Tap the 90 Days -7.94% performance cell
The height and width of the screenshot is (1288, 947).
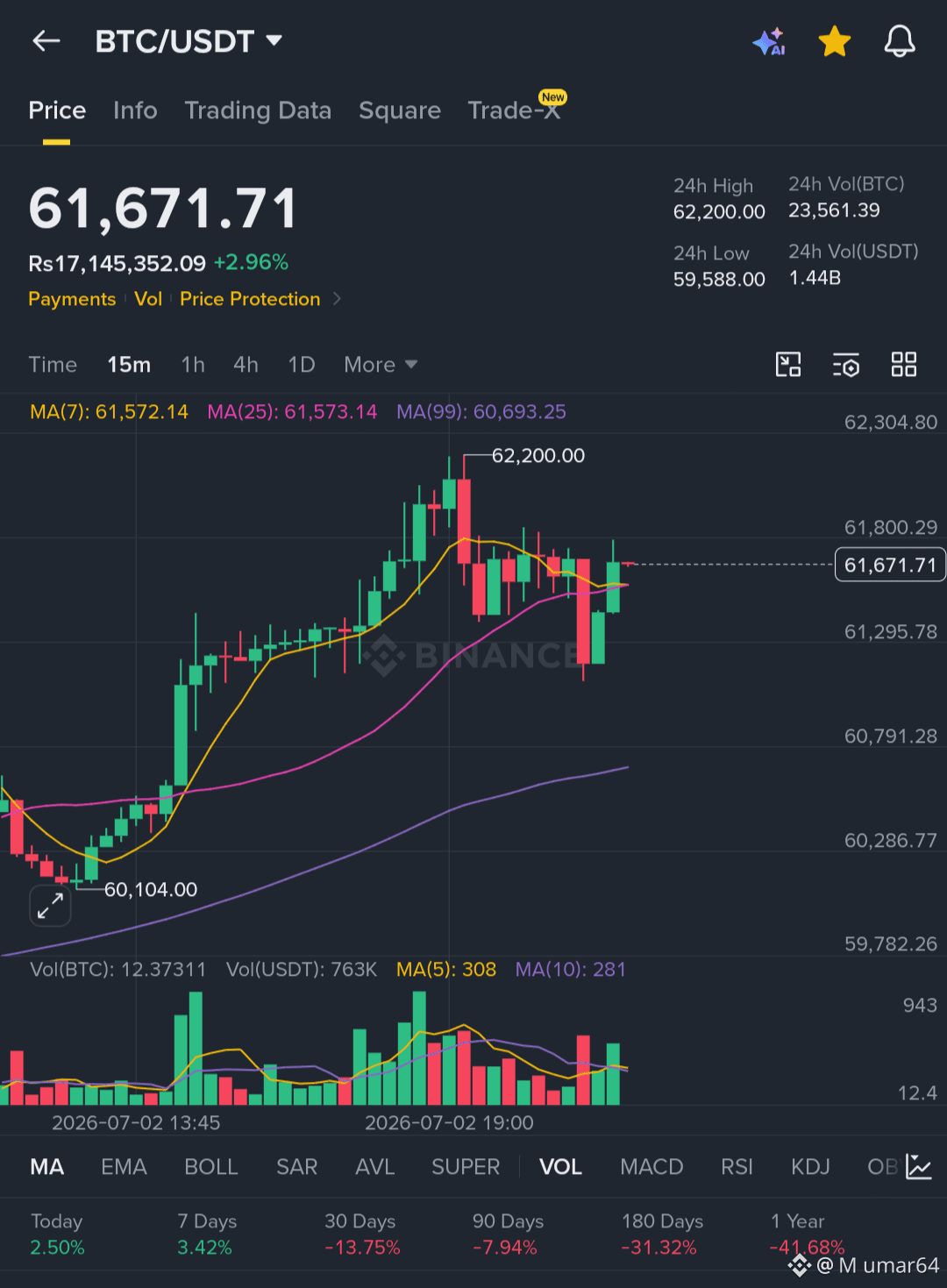pyautogui.click(x=508, y=1234)
